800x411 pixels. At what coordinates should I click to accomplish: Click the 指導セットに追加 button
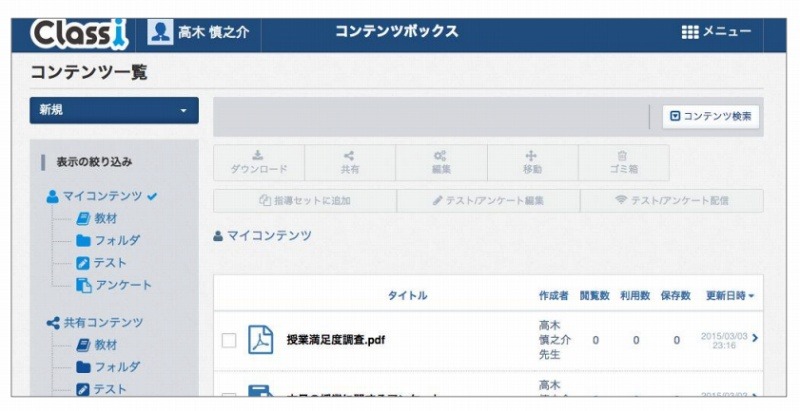305,200
